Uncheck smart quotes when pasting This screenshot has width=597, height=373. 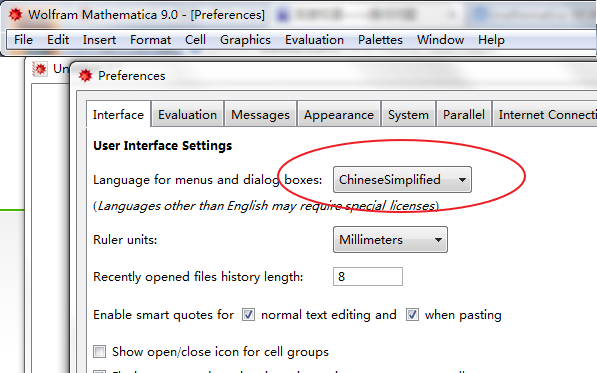(x=412, y=315)
